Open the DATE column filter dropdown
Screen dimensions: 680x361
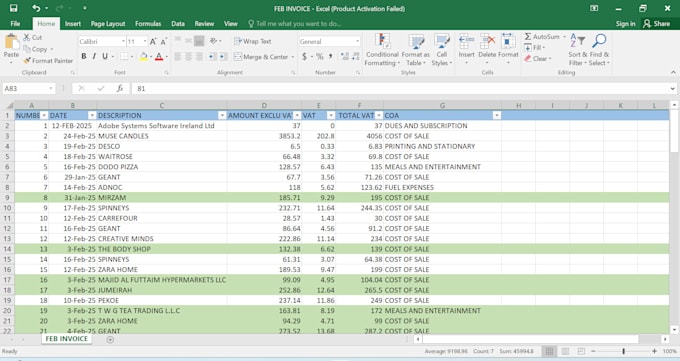coord(92,115)
